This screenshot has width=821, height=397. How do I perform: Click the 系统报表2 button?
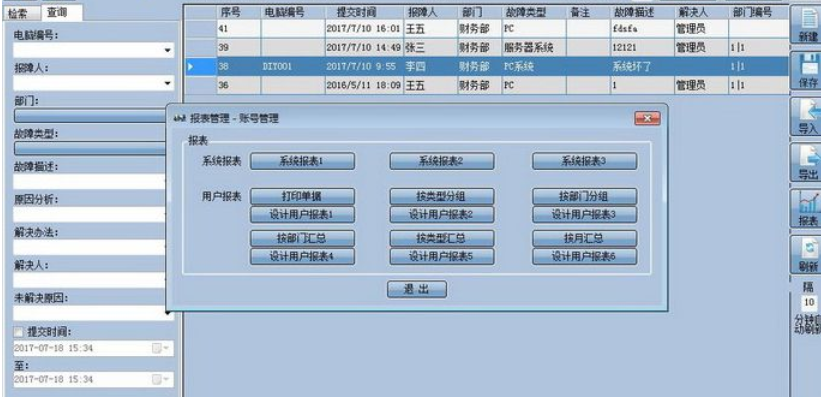[x=441, y=161]
